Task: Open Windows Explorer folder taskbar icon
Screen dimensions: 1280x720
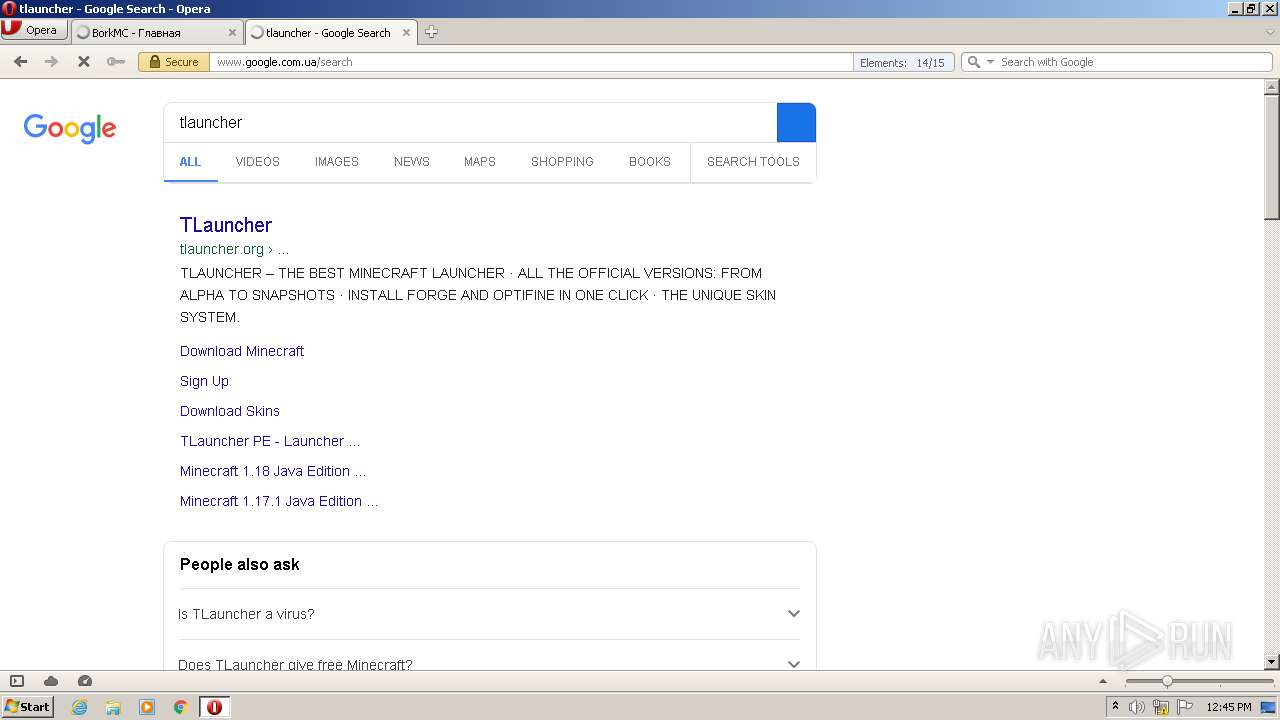Action: 113,707
